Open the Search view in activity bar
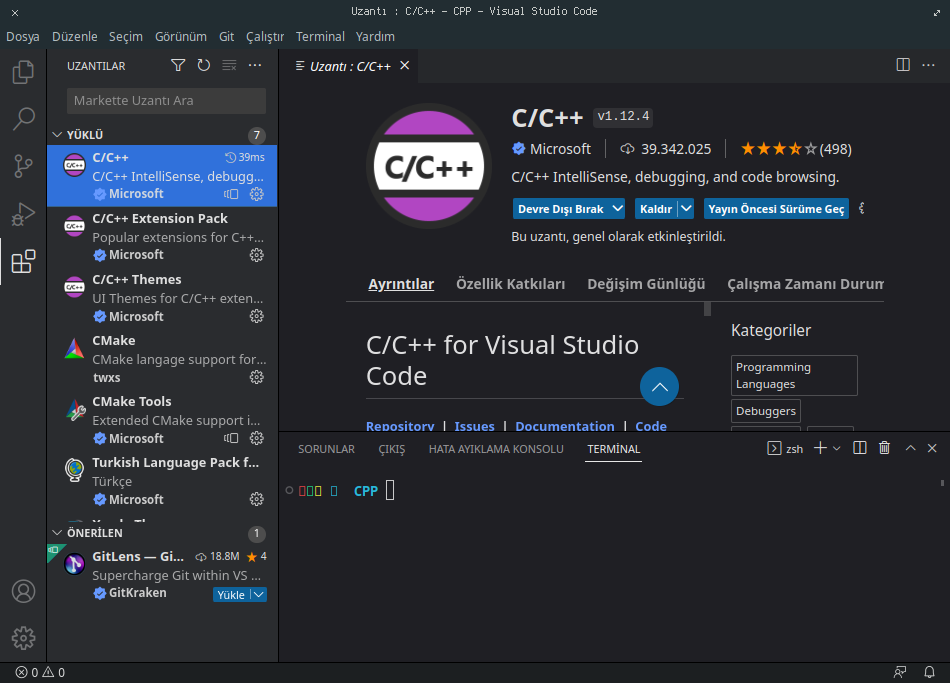This screenshot has height=683, width=950. 23,119
